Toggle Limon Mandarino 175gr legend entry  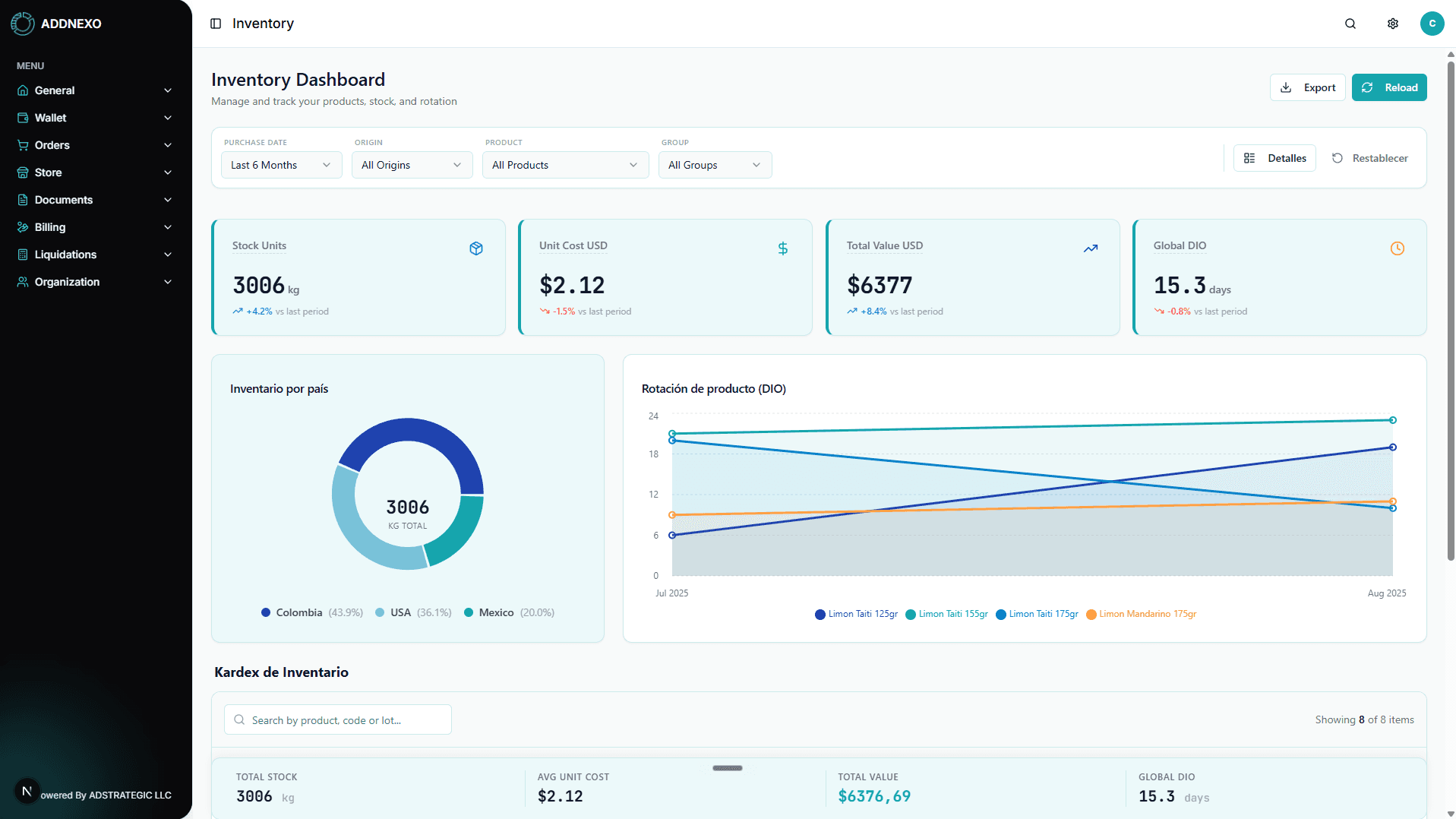pyautogui.click(x=1141, y=614)
